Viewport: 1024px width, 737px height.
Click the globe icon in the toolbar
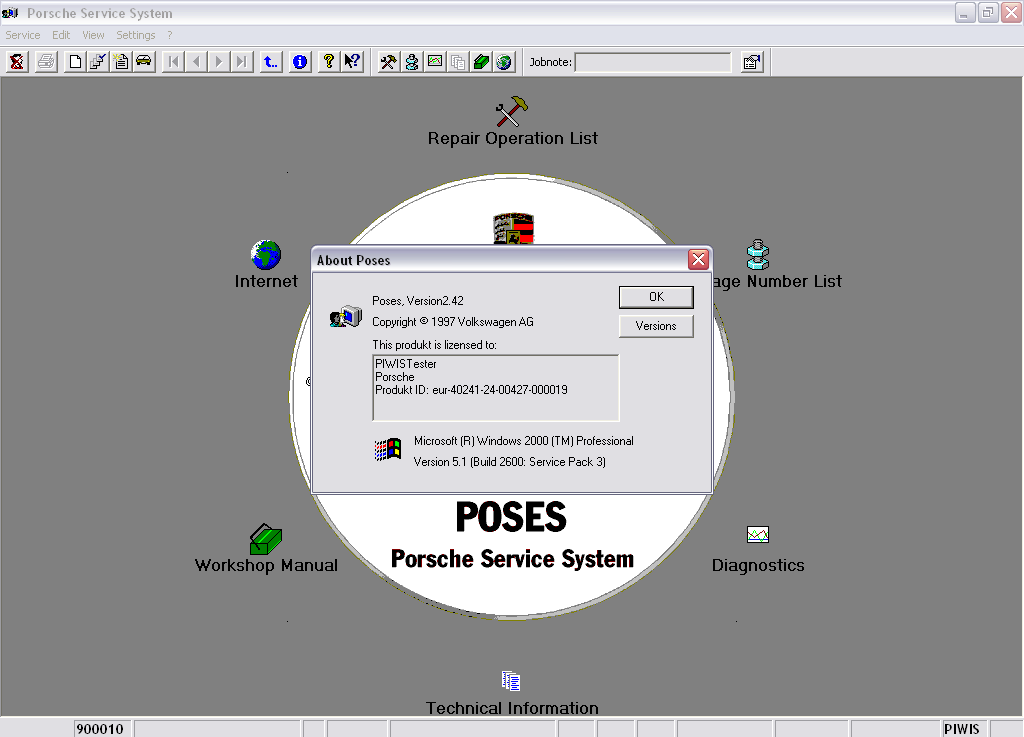coord(504,62)
